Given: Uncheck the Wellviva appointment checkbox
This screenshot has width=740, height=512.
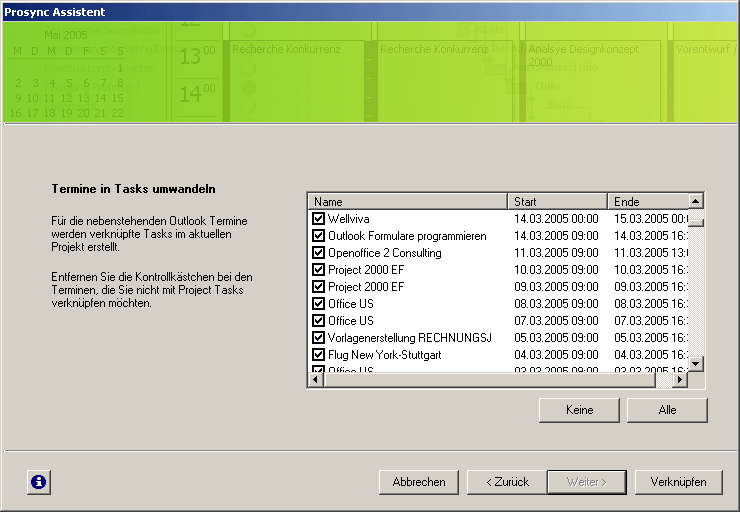Looking at the screenshot, I should tap(318, 219).
